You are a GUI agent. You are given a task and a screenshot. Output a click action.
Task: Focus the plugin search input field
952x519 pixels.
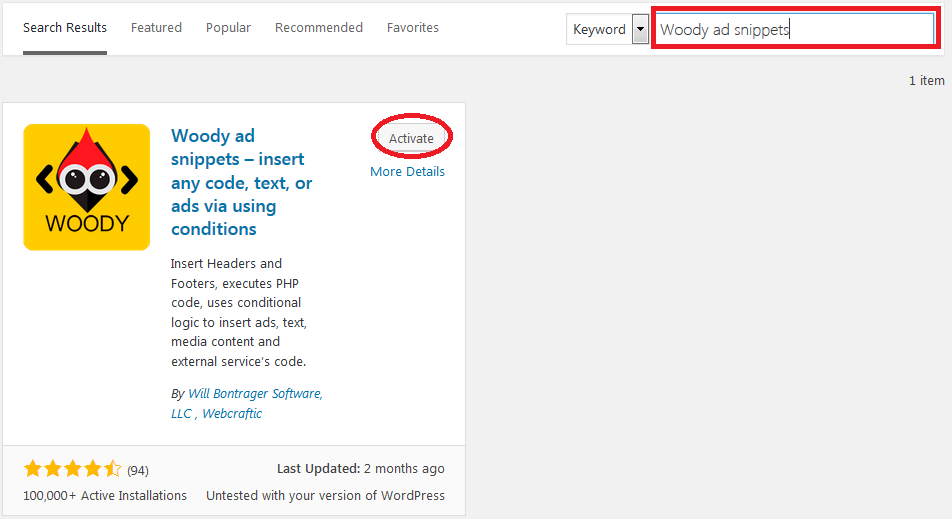pos(796,29)
